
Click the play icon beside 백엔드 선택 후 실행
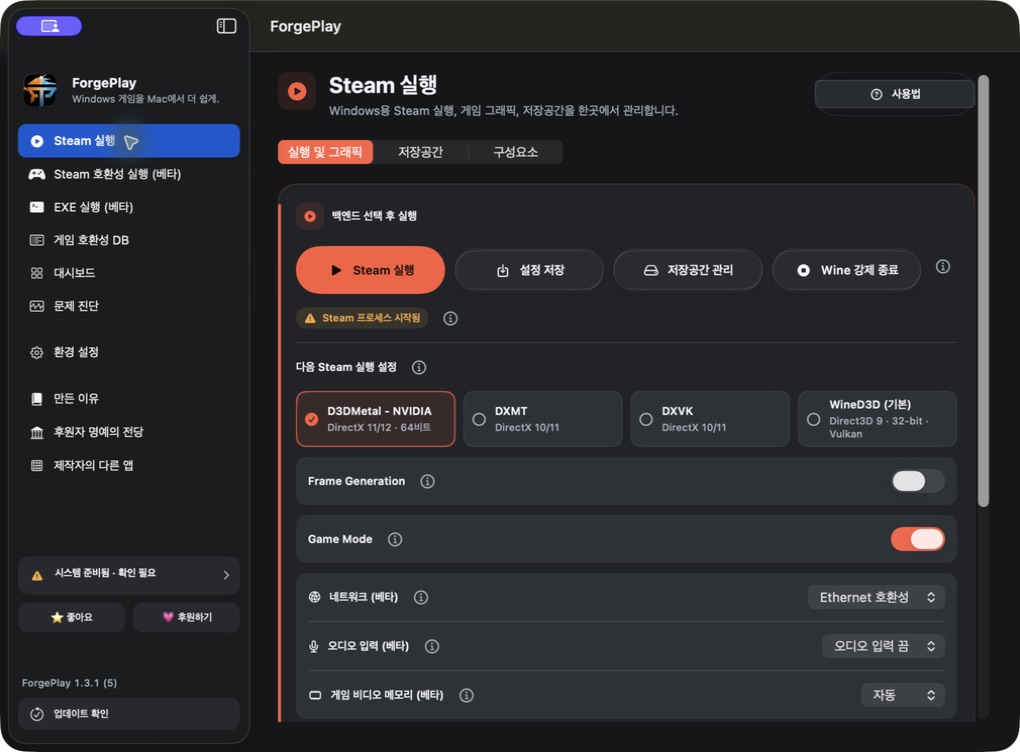310,216
